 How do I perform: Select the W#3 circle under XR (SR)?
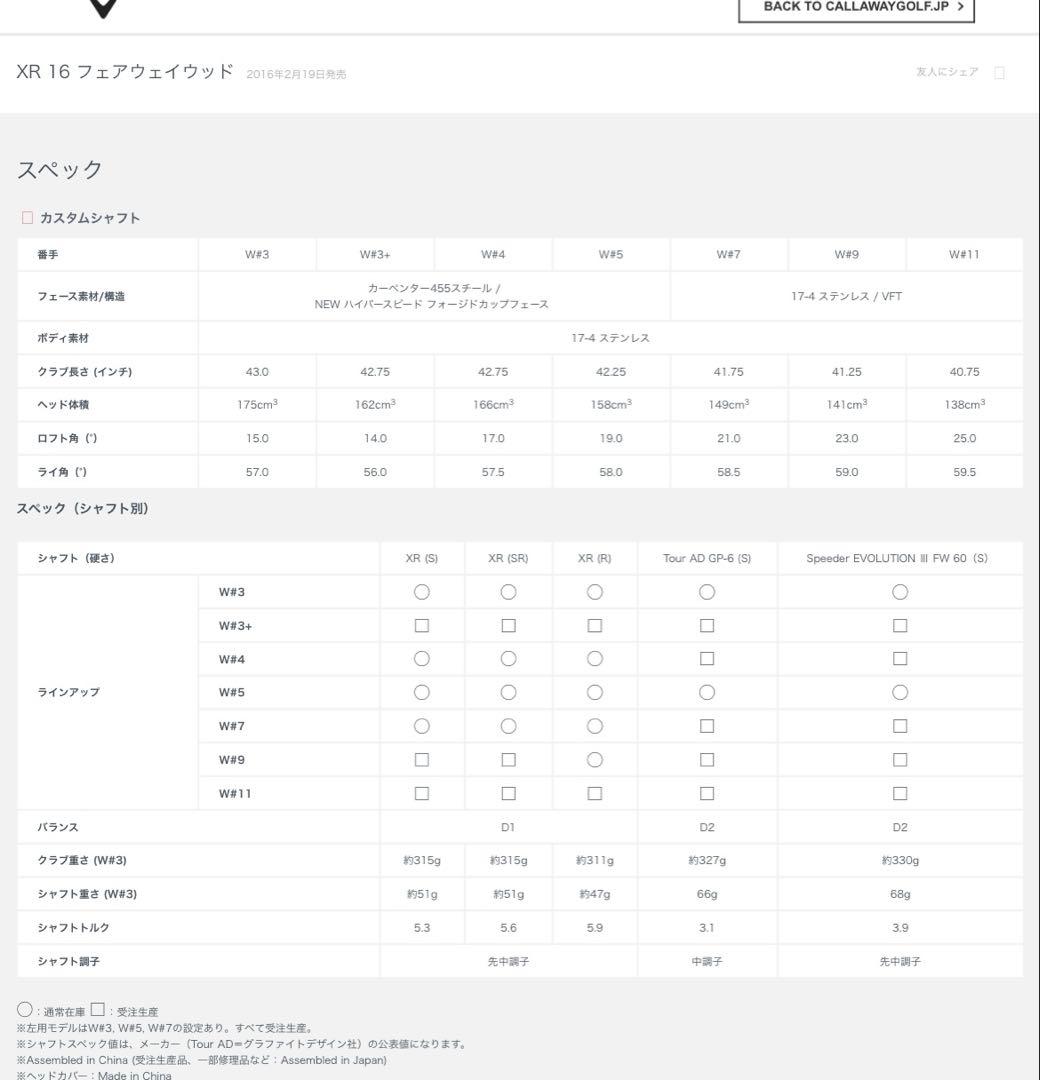(508, 592)
